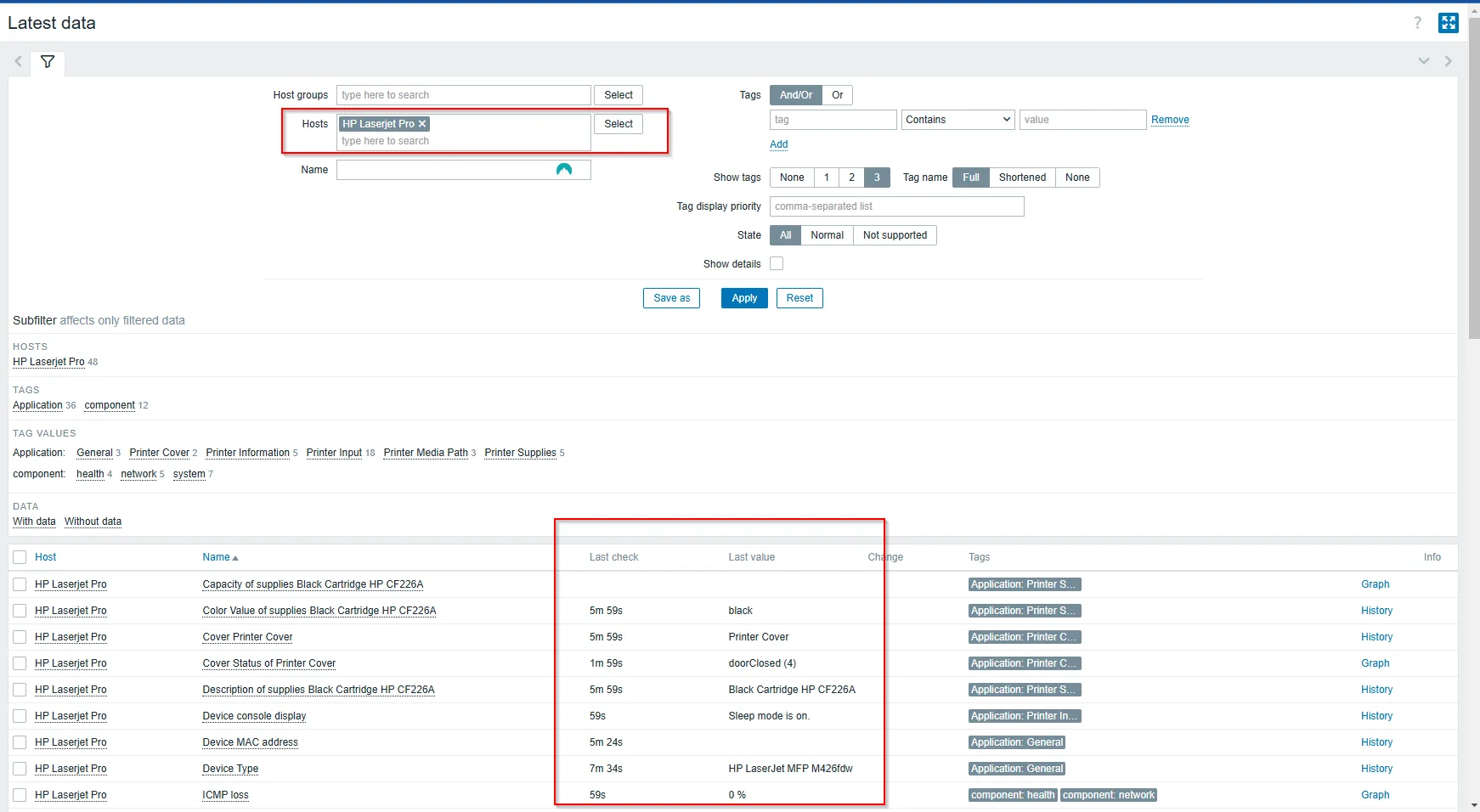The image size is (1480, 812).
Task: Select And/Or tag evaluation mode
Action: pos(796,95)
